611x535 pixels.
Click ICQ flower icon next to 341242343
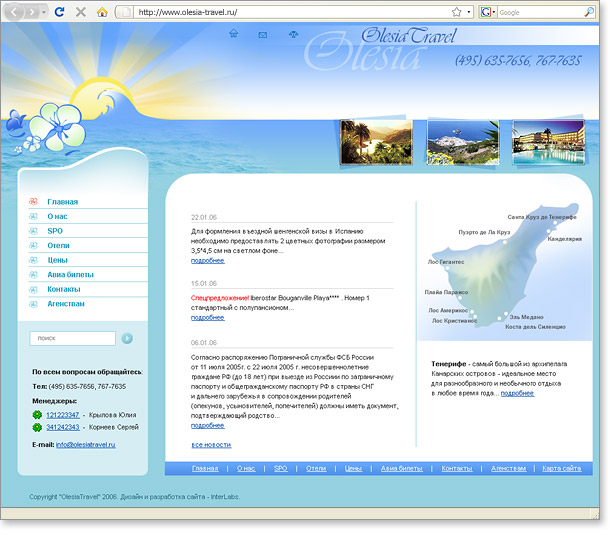pyautogui.click(x=37, y=427)
